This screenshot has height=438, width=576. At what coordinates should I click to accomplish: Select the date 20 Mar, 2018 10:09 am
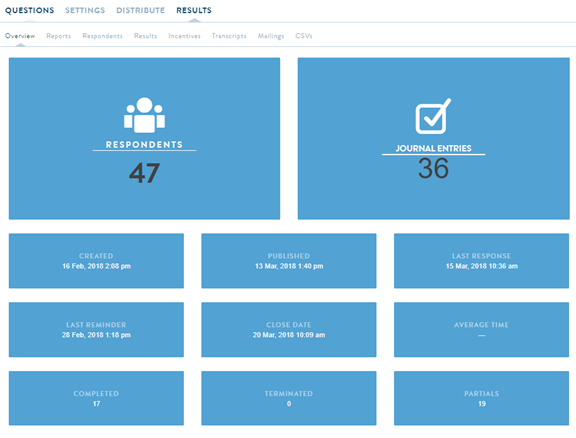(289, 335)
